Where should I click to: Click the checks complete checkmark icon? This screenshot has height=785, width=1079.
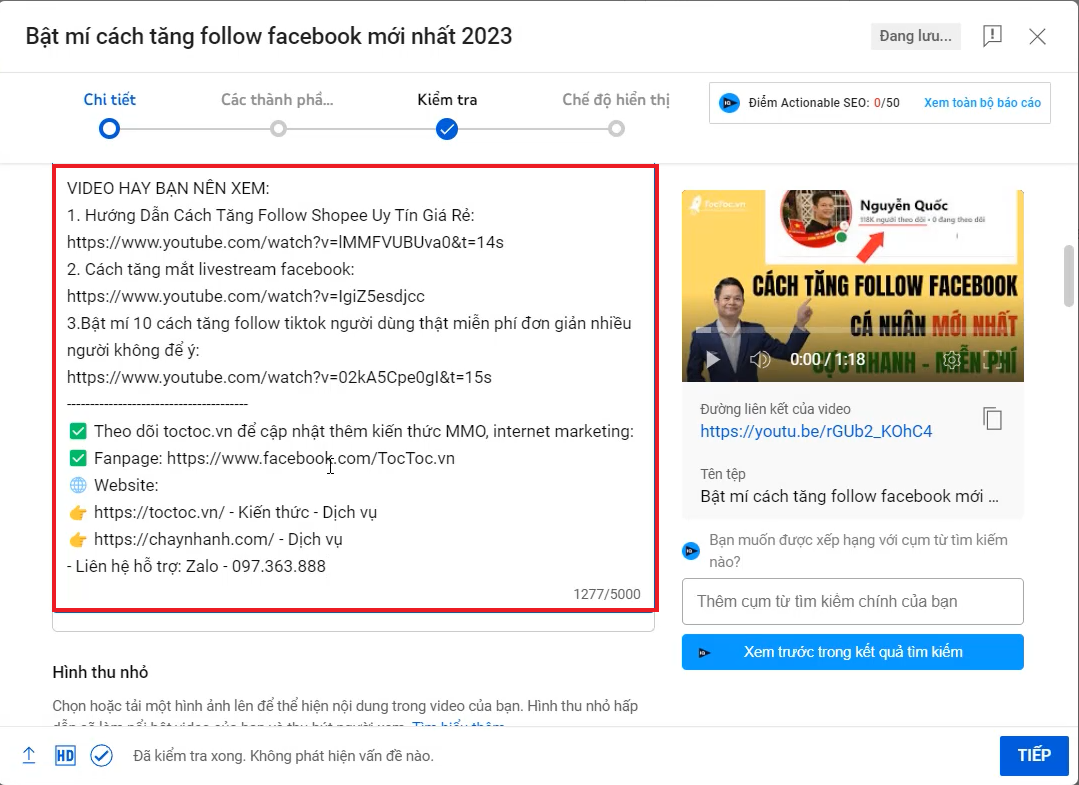(x=101, y=755)
